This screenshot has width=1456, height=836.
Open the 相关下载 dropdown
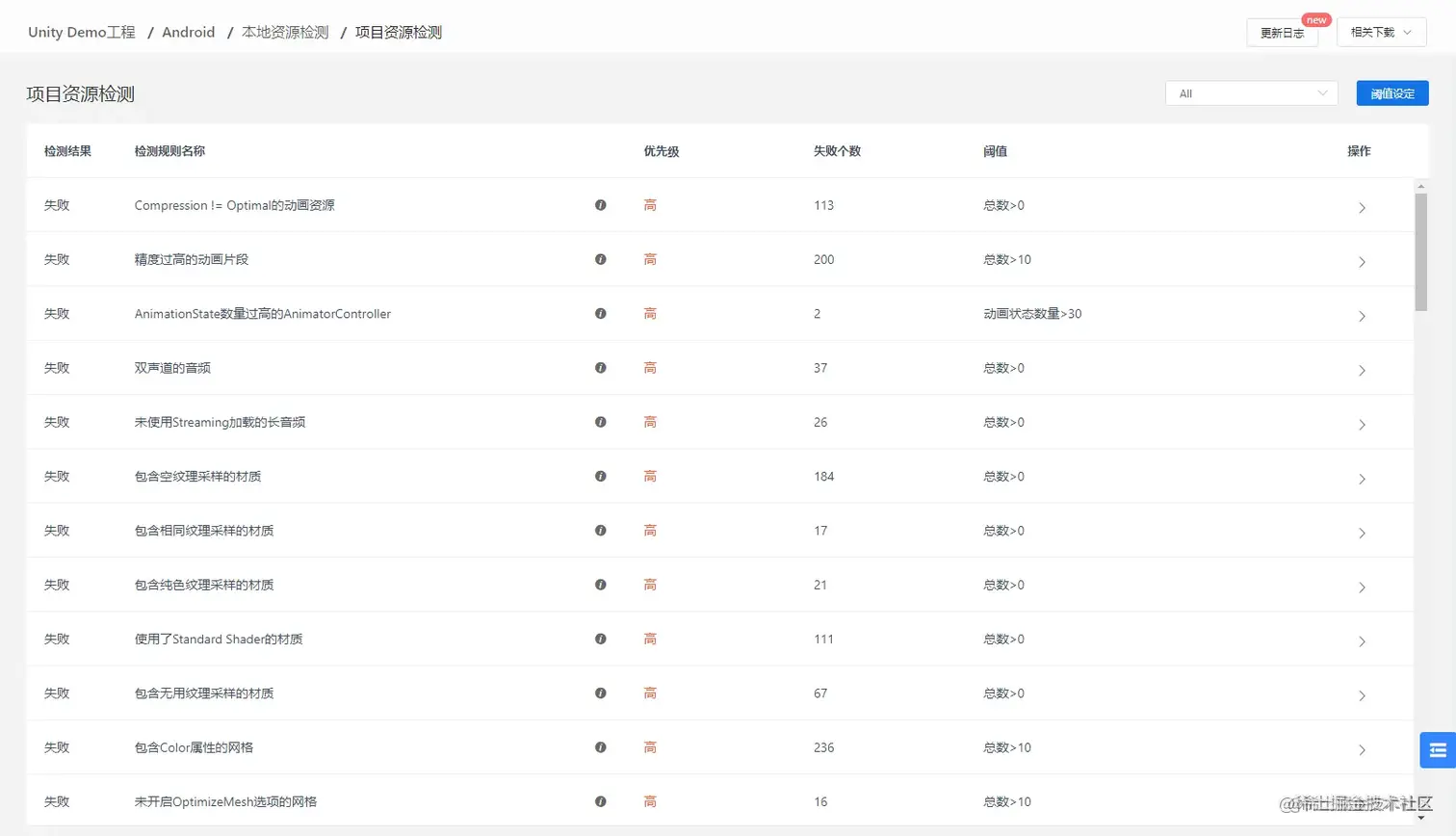coord(1381,31)
